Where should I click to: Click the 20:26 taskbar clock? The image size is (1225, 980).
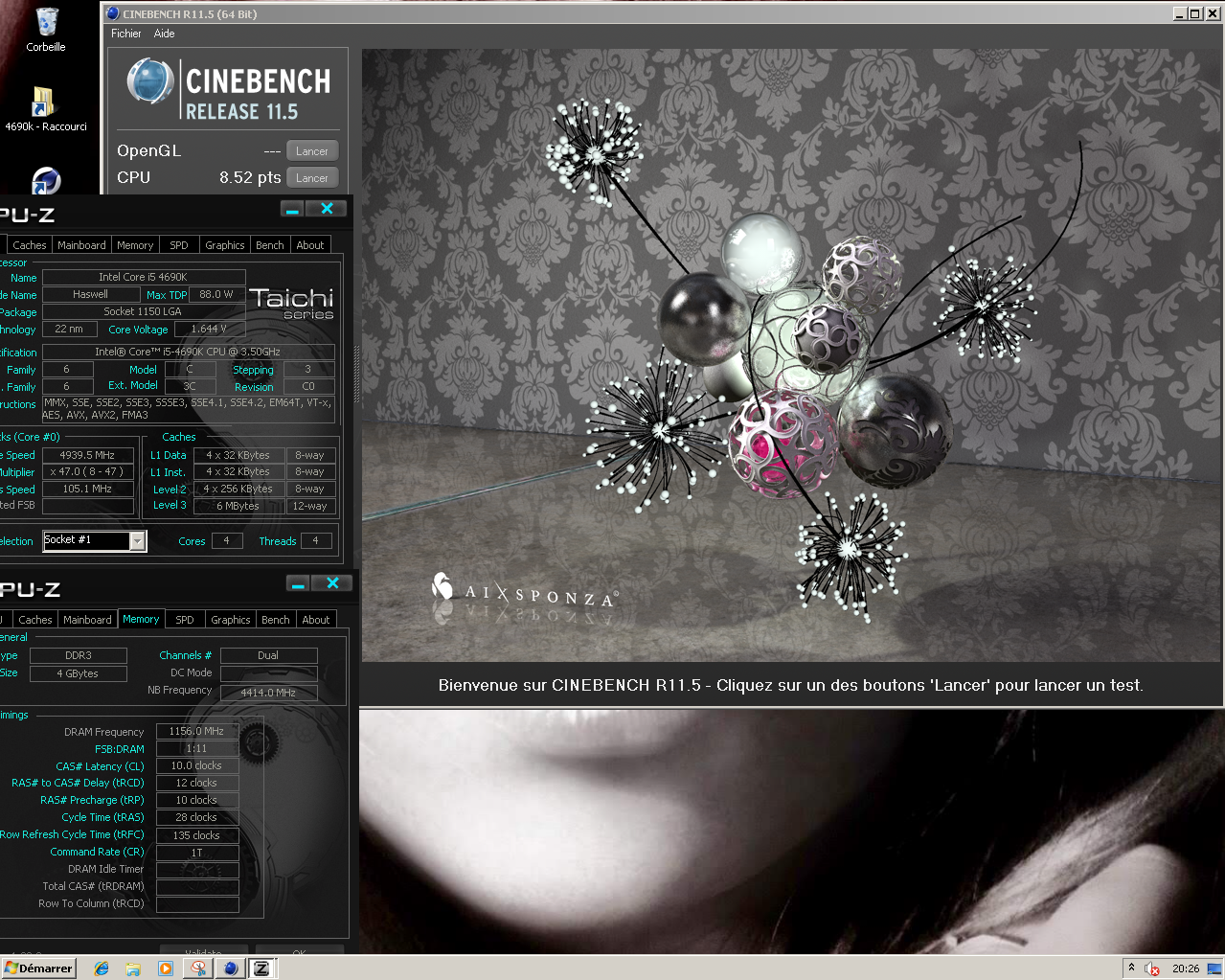(x=1186, y=969)
